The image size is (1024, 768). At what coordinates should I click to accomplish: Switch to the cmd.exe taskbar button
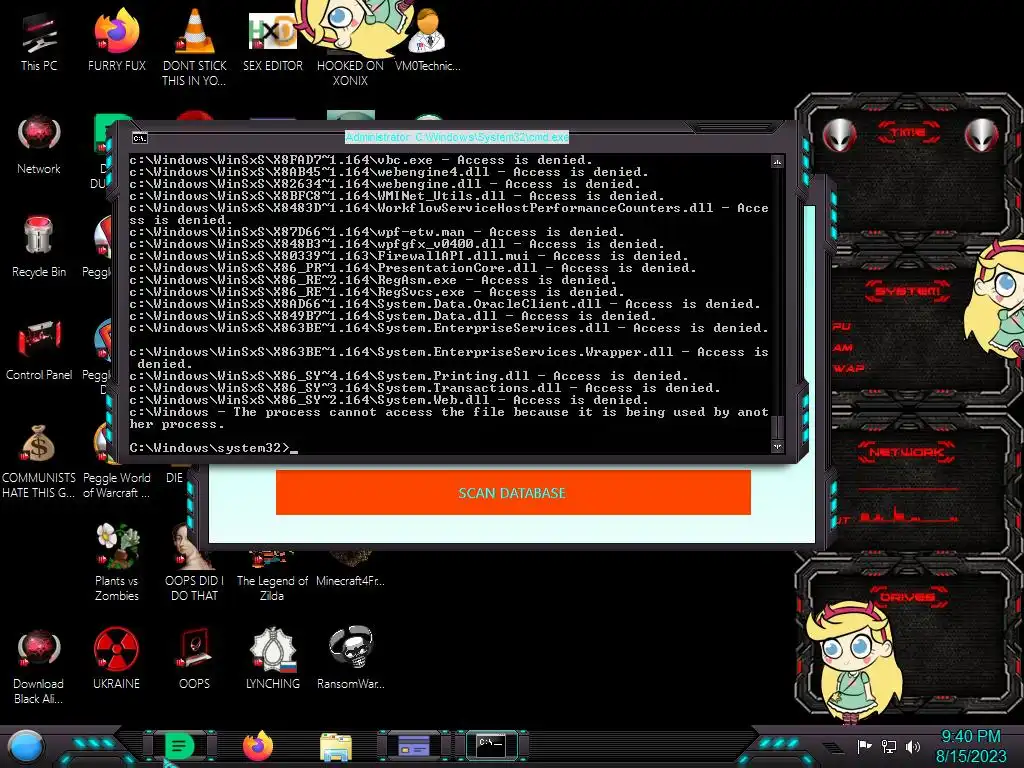click(x=491, y=744)
